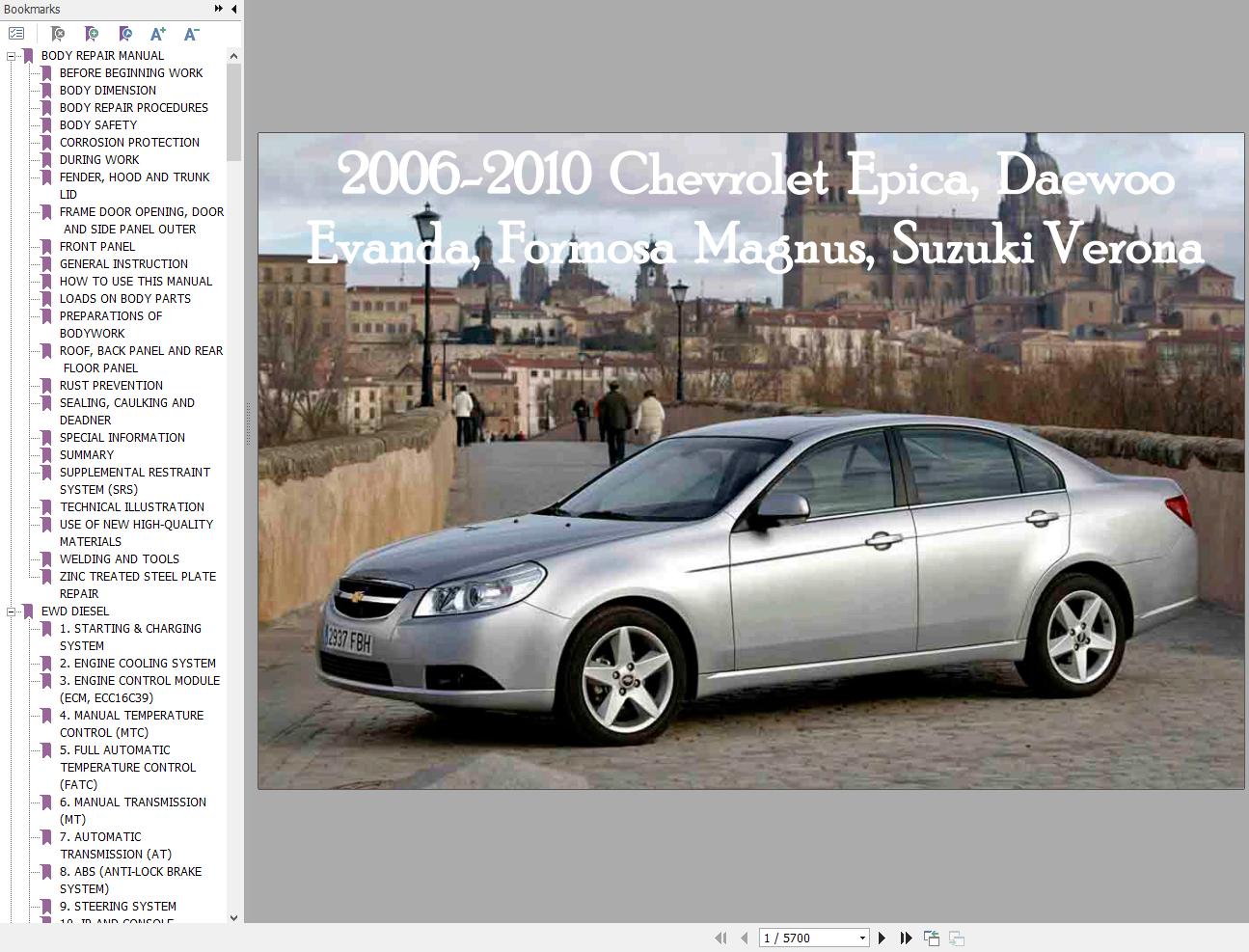Viewport: 1249px width, 952px height.
Task: Go to the next page
Action: pos(882,938)
